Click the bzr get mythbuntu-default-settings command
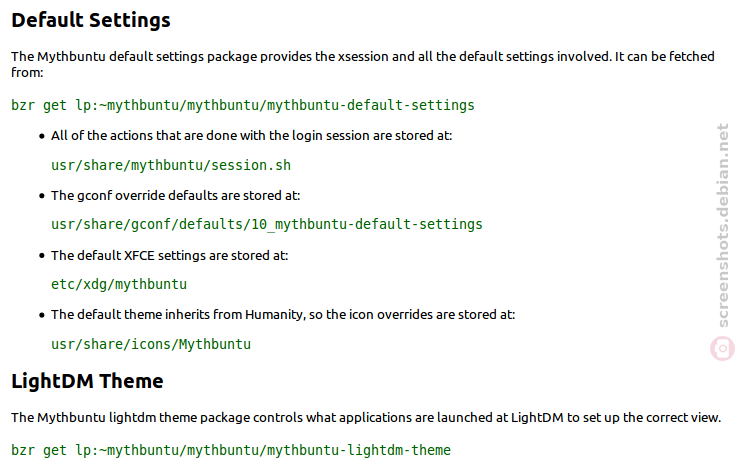 (x=243, y=105)
